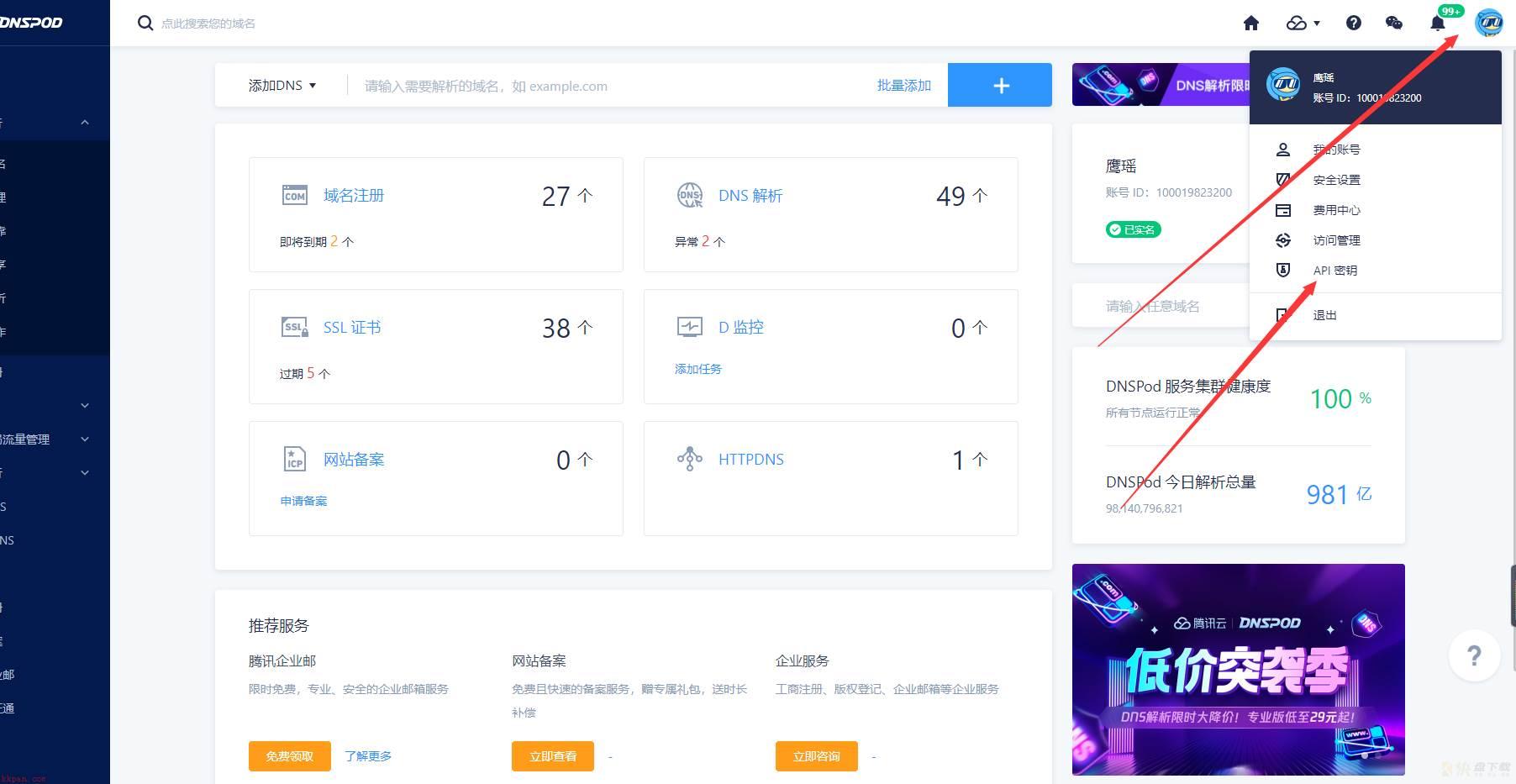Click the DNS 解析 globe icon
This screenshot has height=784, width=1516.
pos(690,195)
